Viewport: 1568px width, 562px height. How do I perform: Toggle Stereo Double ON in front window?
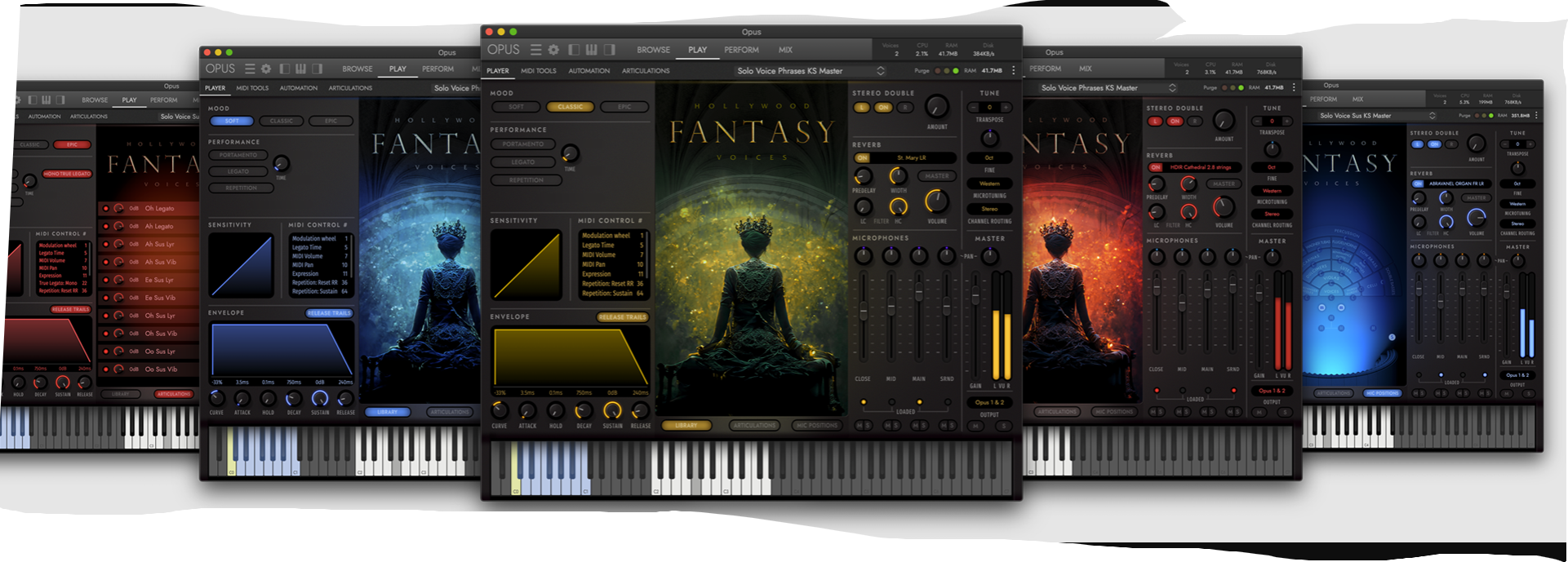(x=883, y=108)
